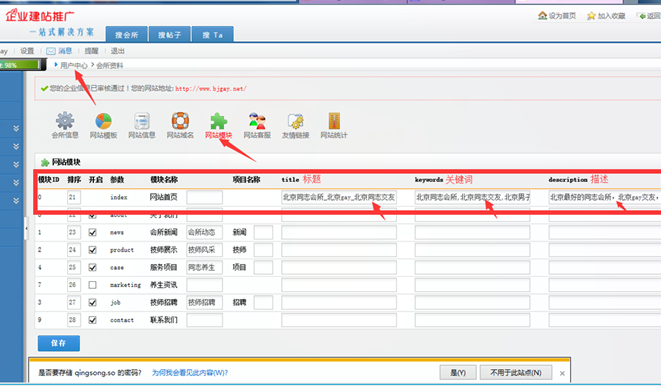
Task: Toggle the product row 开启 checkbox
Action: [x=92, y=250]
